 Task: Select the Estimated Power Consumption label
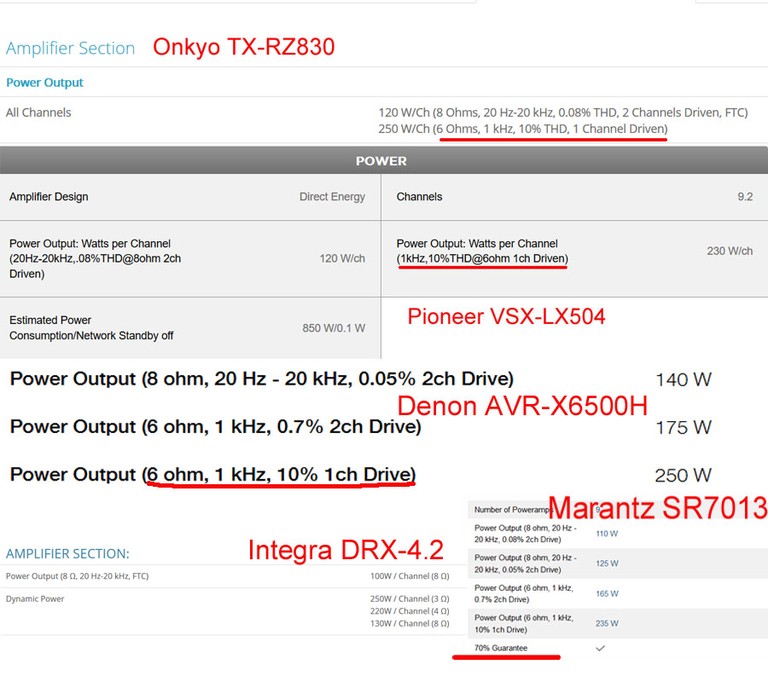(x=91, y=328)
